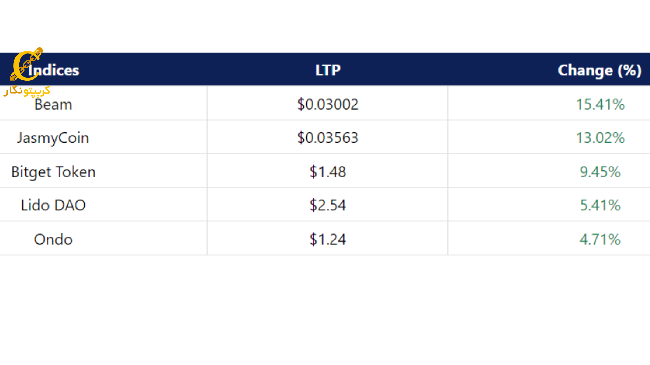Select the 9.45% change for Bitget Token
This screenshot has height=365, width=650.
[x=600, y=172]
